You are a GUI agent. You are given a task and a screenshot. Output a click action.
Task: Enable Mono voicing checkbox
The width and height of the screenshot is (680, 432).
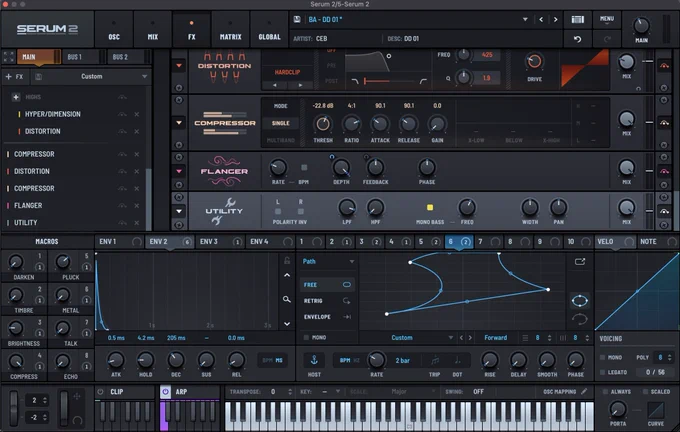click(x=602, y=357)
